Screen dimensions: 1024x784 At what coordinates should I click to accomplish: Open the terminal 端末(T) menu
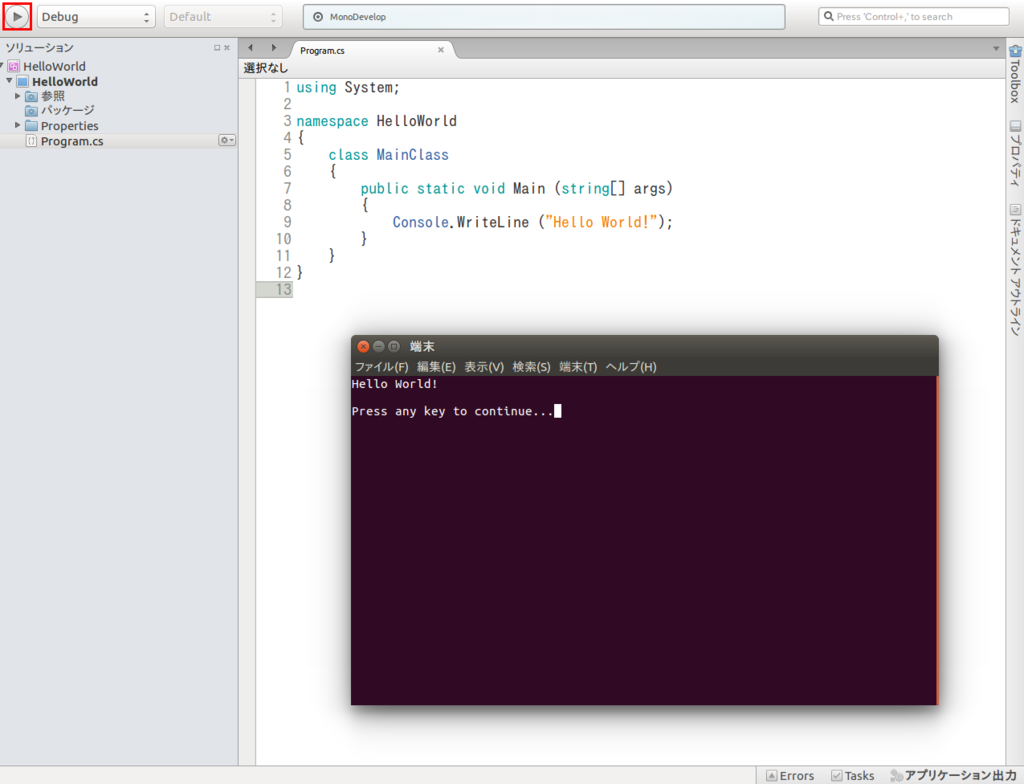pyautogui.click(x=578, y=367)
